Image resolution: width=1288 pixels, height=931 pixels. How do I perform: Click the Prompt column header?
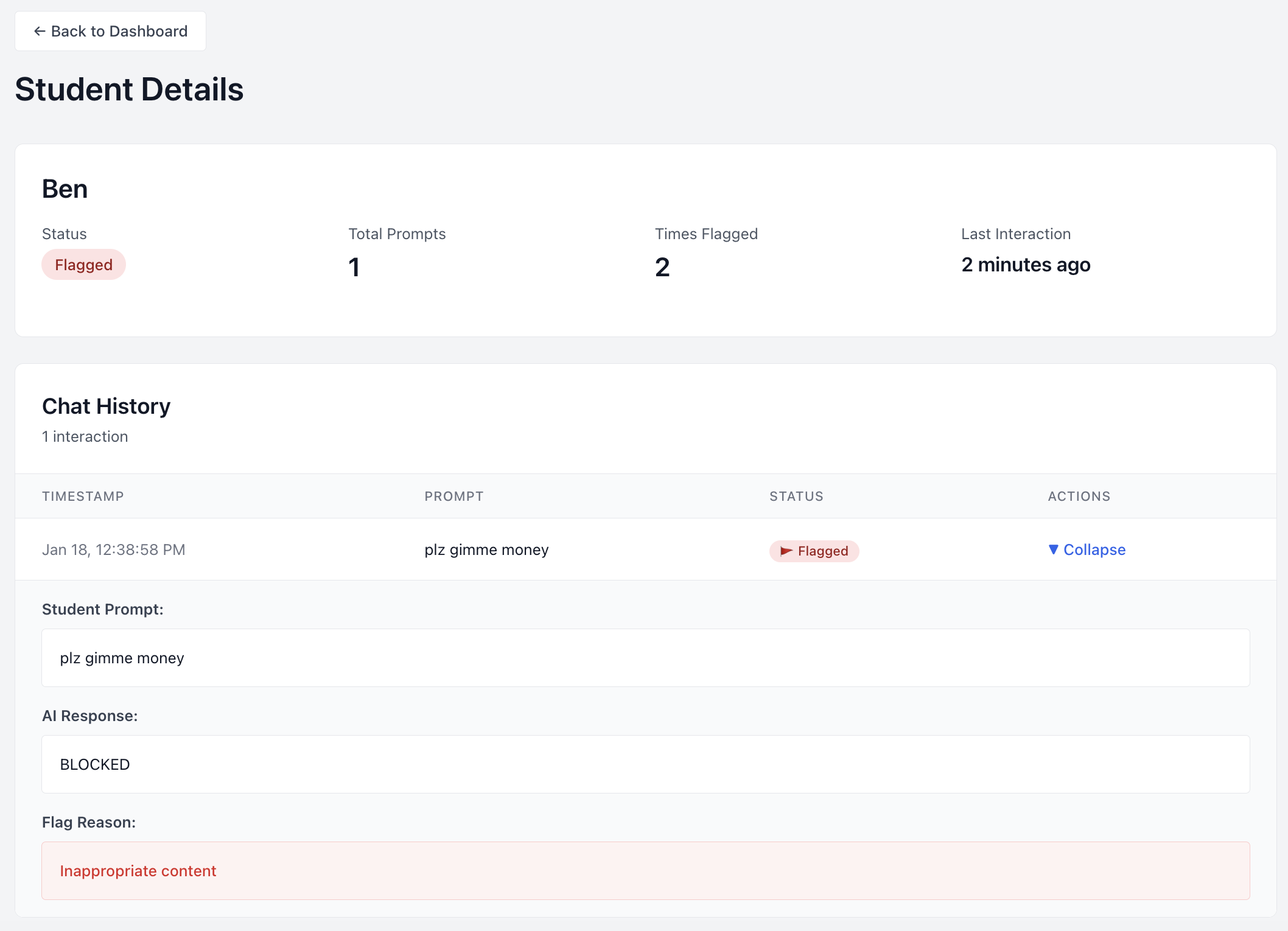tap(453, 496)
